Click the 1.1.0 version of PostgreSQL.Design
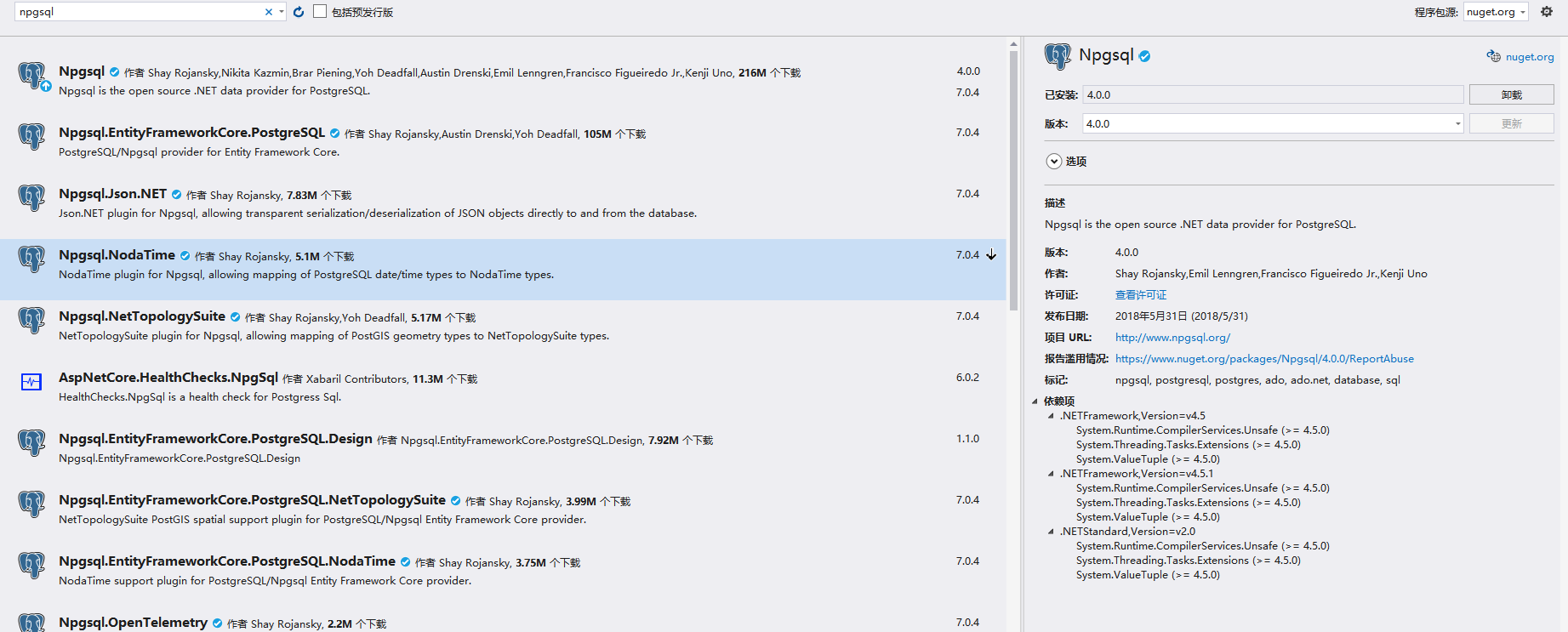 tap(967, 439)
